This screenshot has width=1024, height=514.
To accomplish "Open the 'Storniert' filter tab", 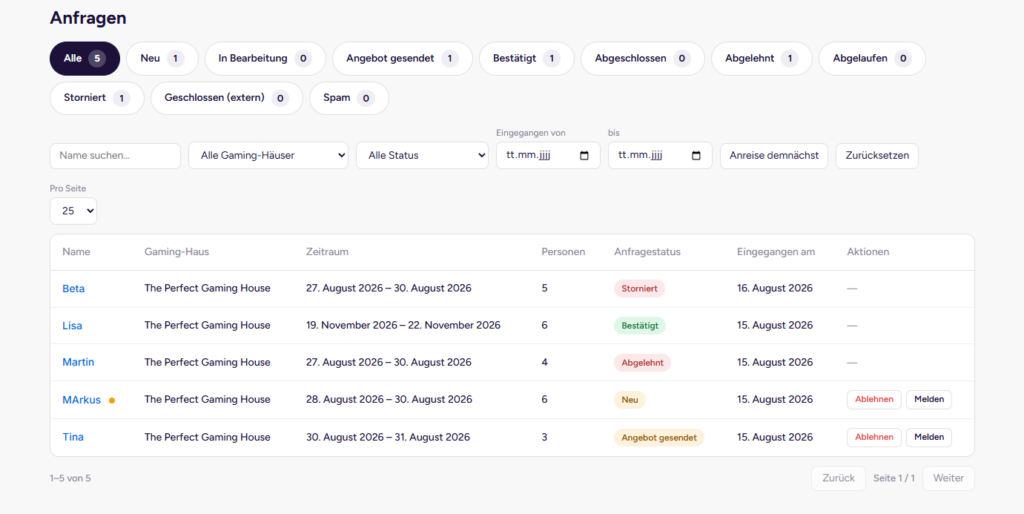I will [x=97, y=98].
